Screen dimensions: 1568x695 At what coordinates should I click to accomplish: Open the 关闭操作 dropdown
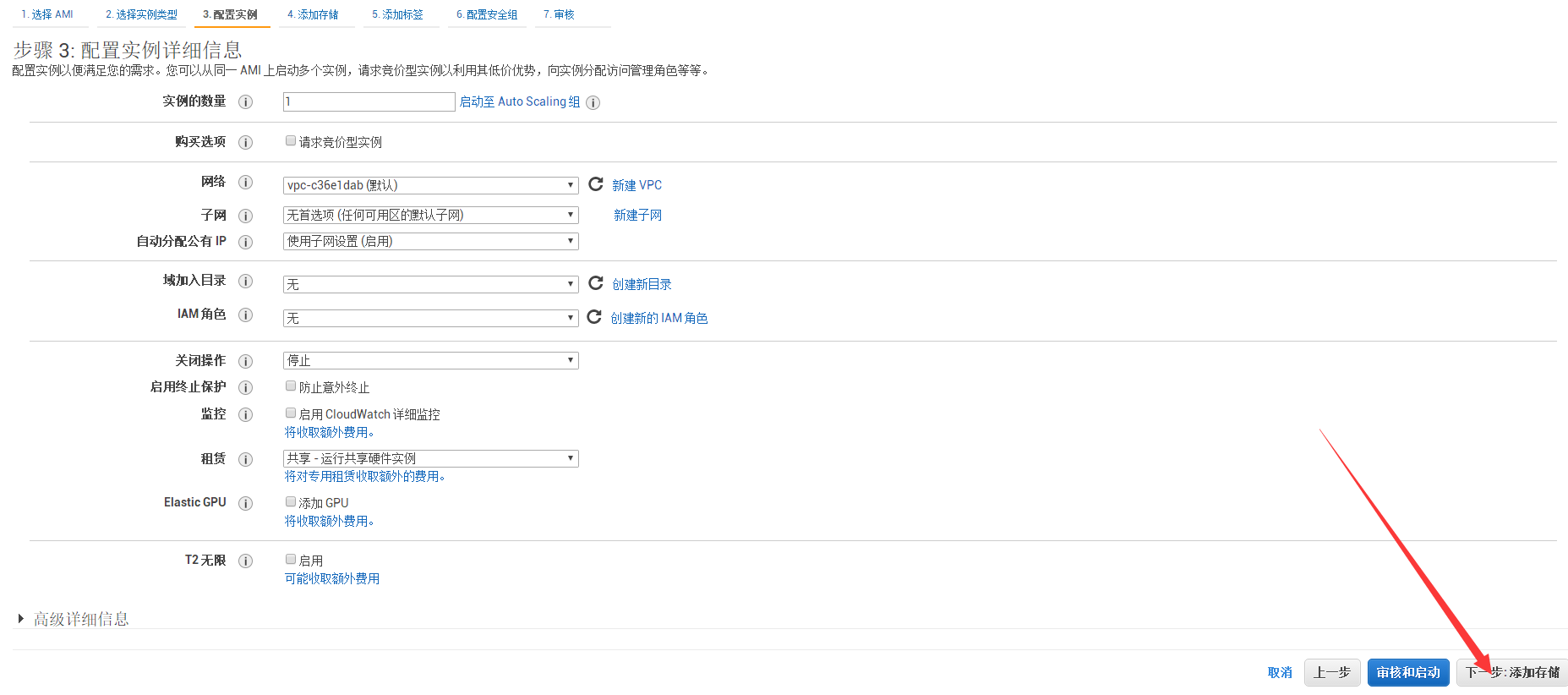tap(430, 361)
